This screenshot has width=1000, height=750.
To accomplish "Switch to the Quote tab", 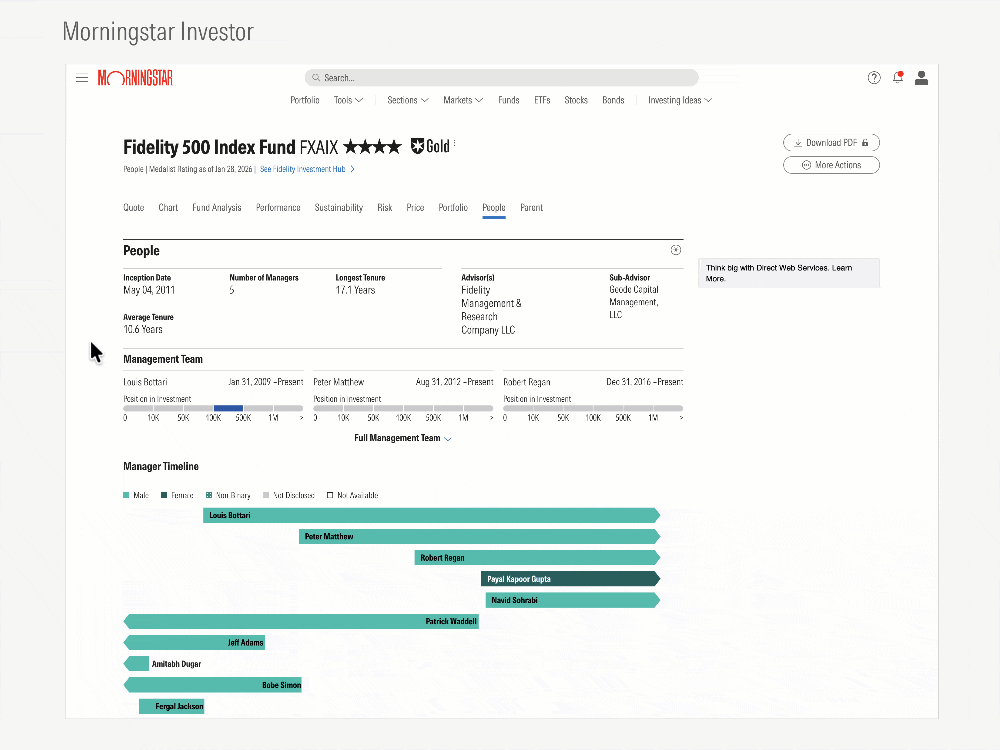I will tap(134, 208).
